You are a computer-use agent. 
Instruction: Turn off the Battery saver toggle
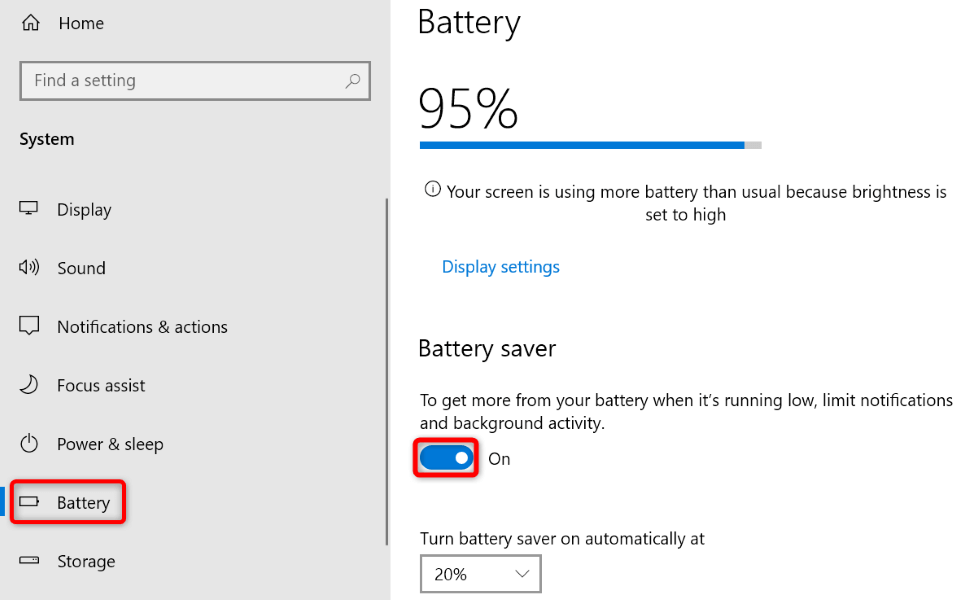[445, 458]
